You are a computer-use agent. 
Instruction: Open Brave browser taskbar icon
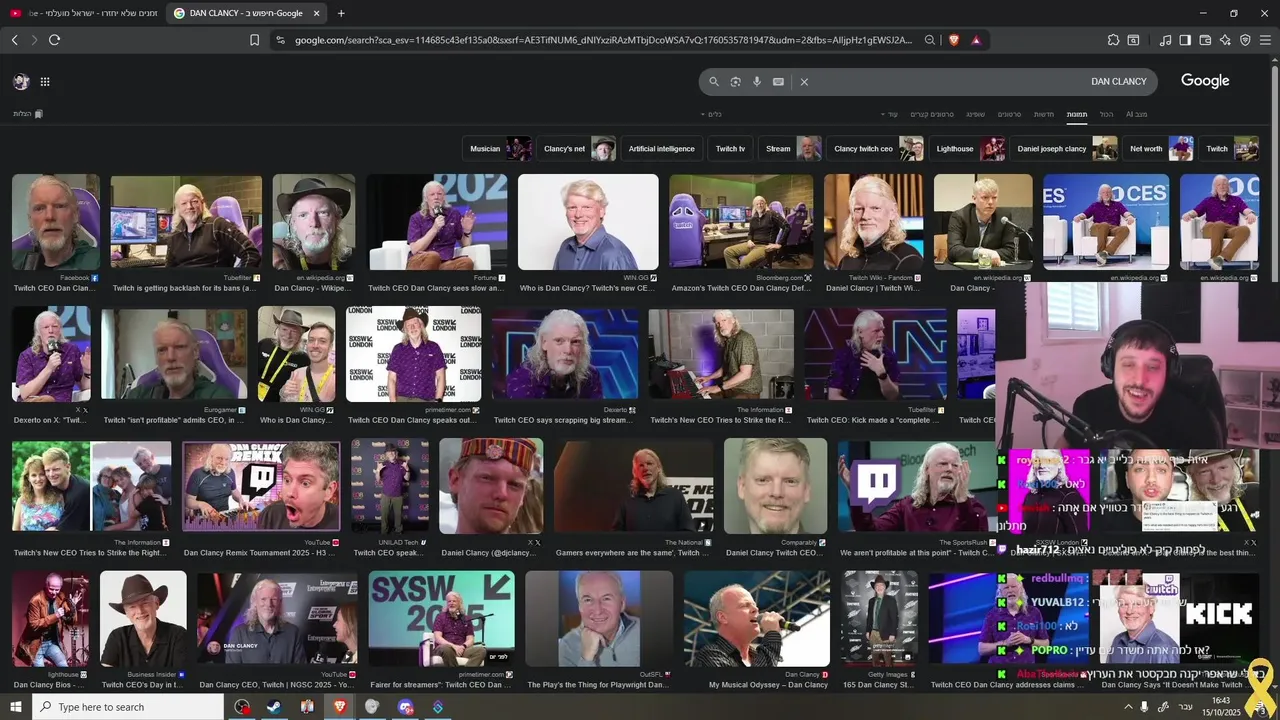(x=339, y=707)
